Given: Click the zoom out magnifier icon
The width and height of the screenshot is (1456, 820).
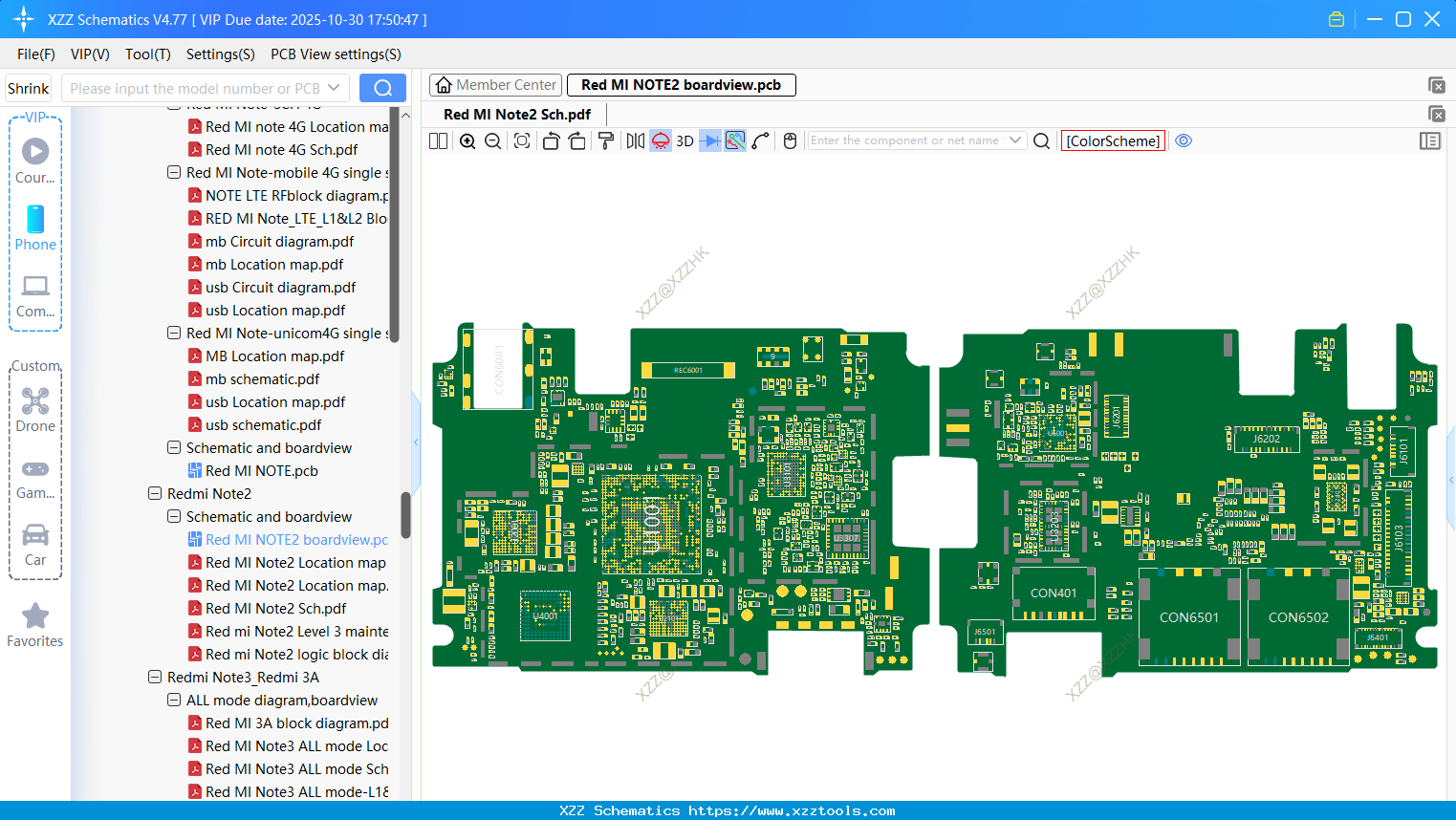Looking at the screenshot, I should click(x=493, y=141).
